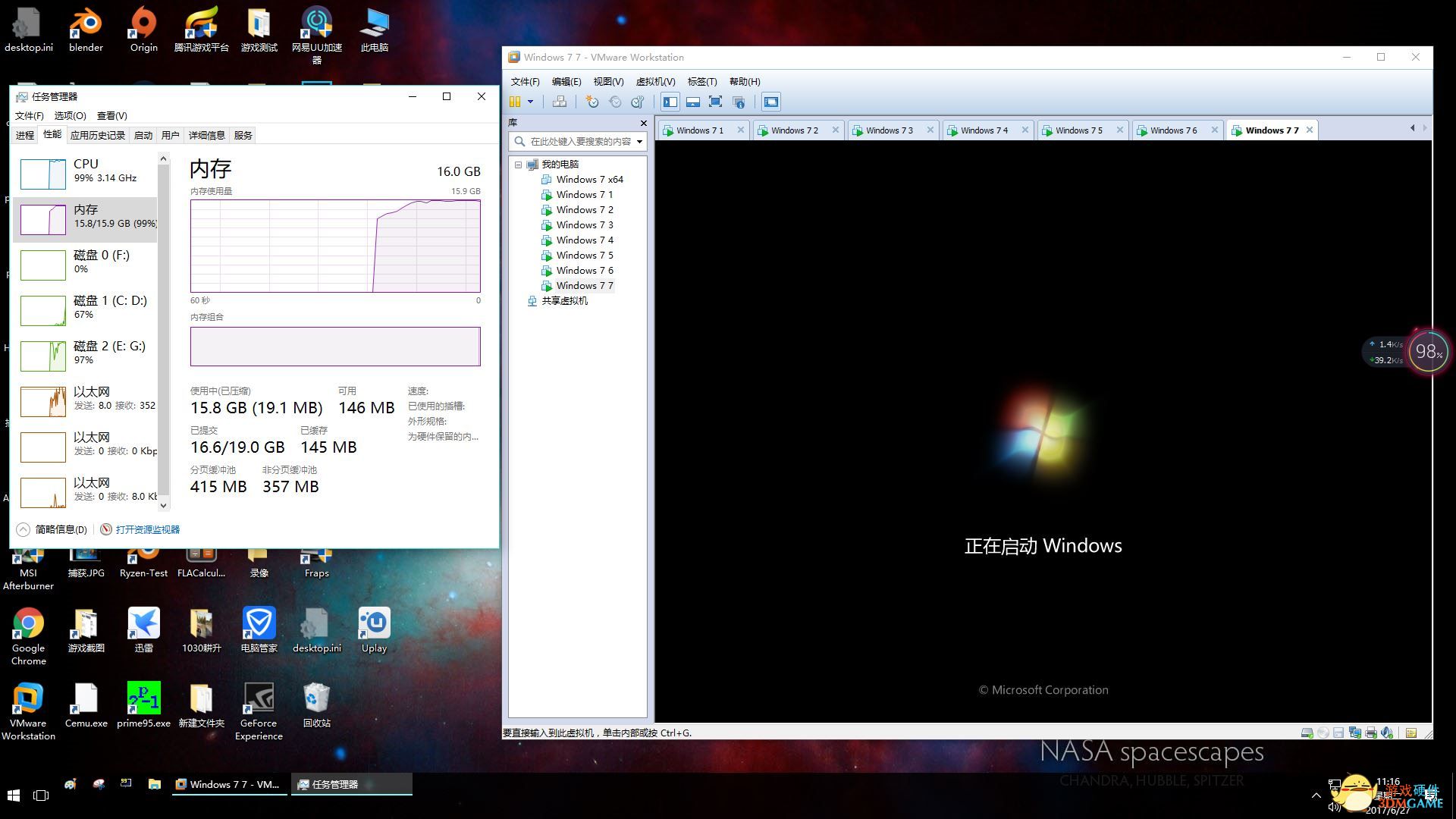
Task: Switch to the Windows 7 3 tab
Action: (889, 130)
